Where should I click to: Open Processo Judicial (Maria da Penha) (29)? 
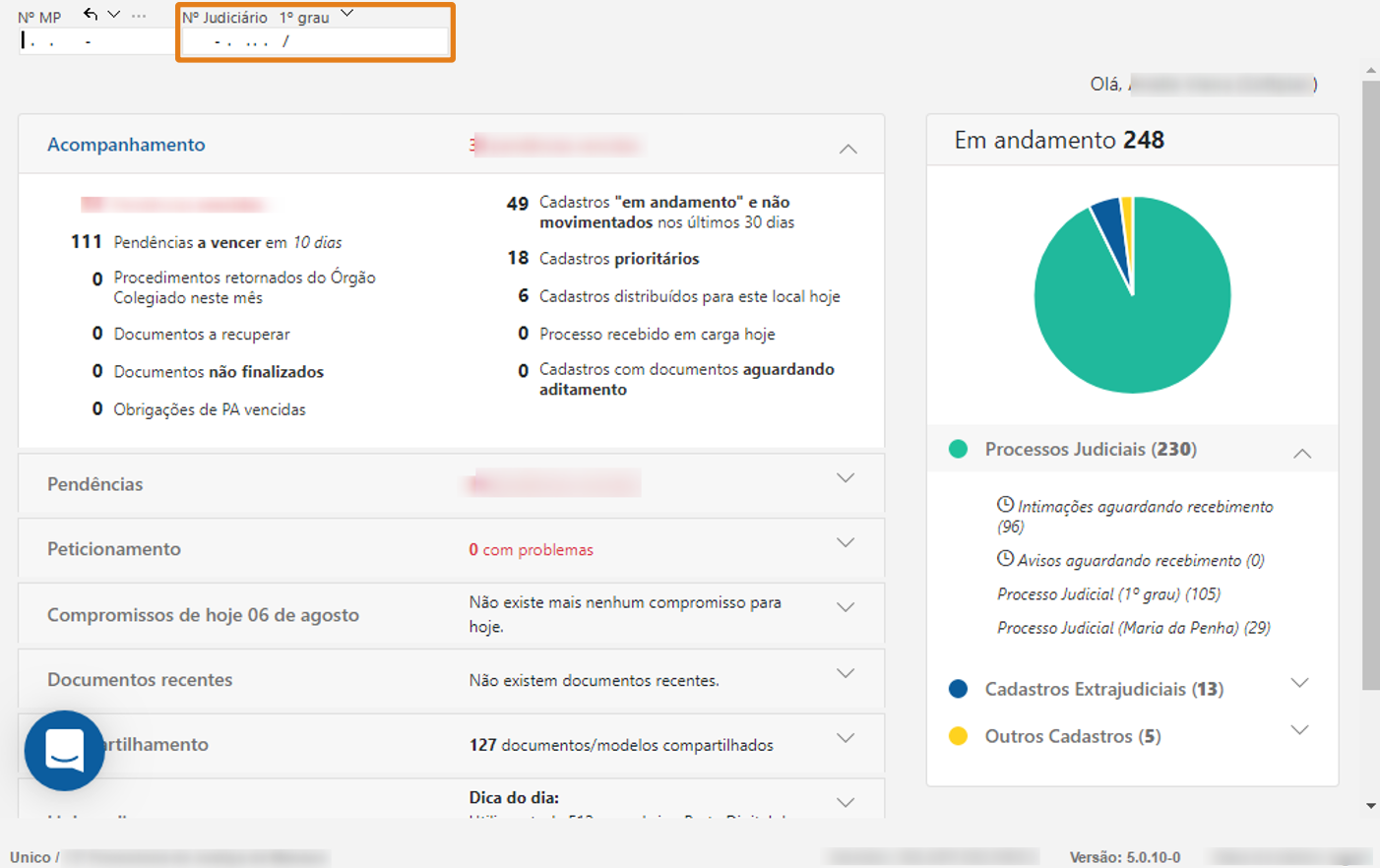[1134, 628]
